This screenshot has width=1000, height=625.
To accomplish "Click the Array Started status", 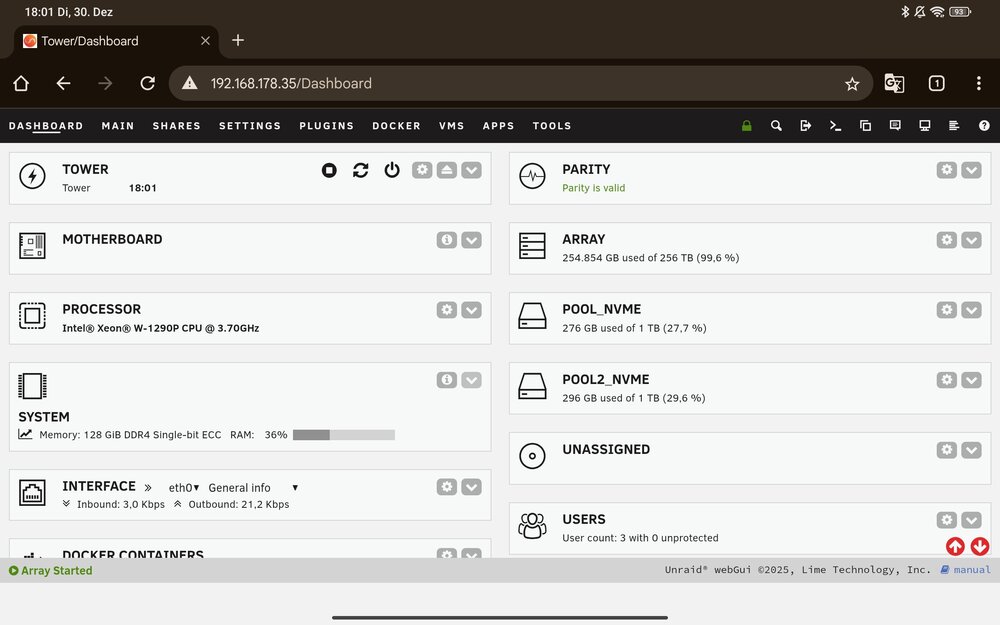I will pos(50,571).
